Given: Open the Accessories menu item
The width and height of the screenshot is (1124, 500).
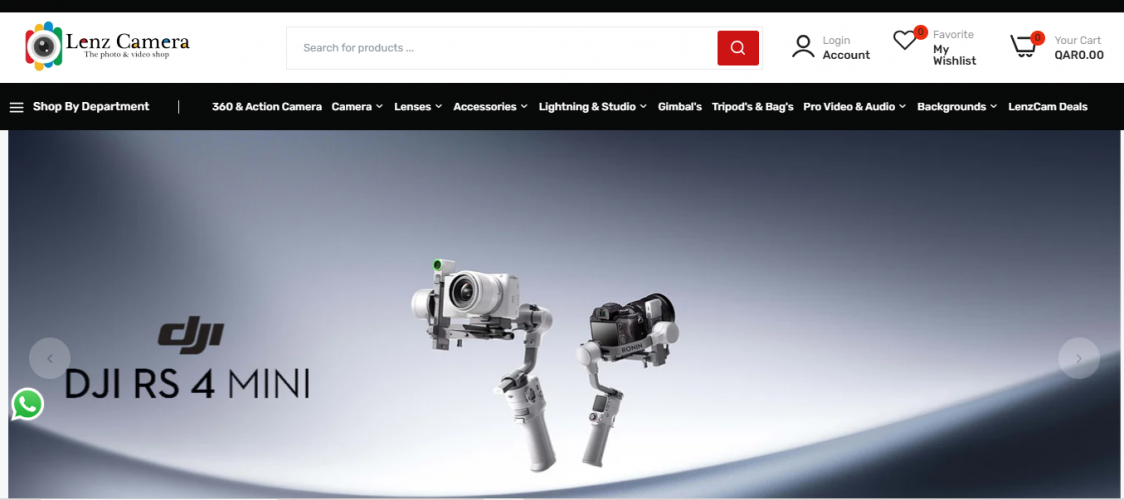Looking at the screenshot, I should coord(485,107).
